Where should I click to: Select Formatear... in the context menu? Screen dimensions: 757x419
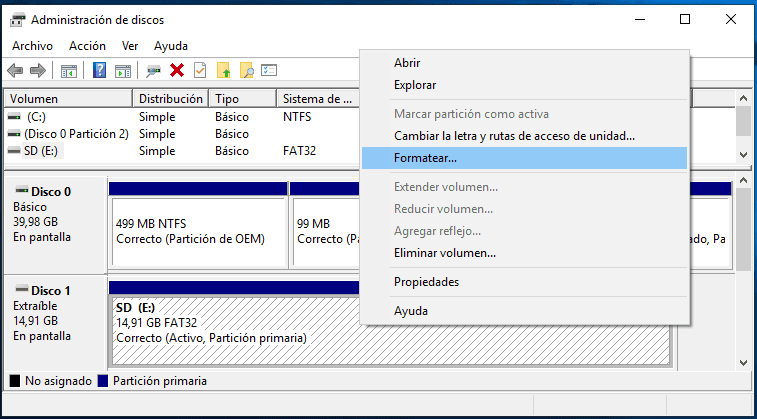(524, 158)
